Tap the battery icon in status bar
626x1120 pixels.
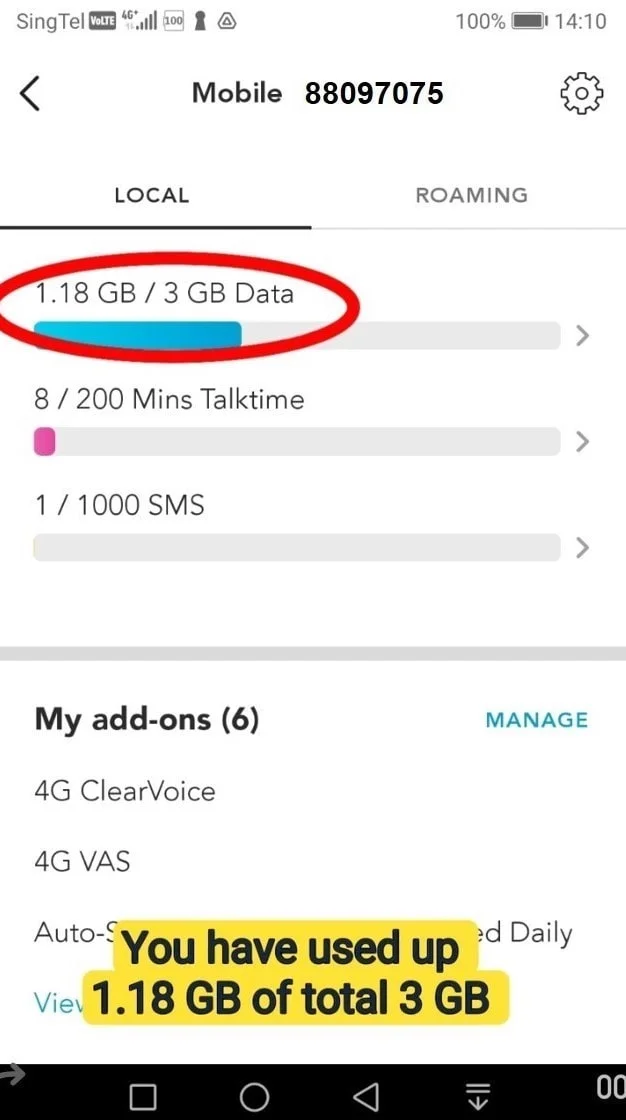pyautogui.click(x=530, y=21)
